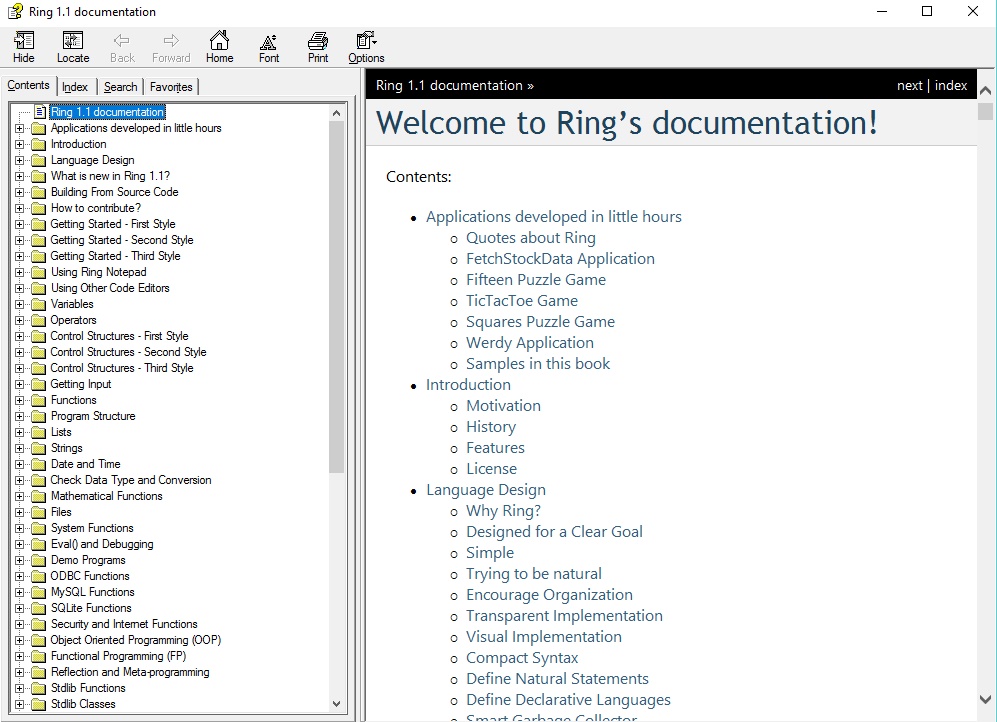This screenshot has width=997, height=722.
Task: Click the help file icon in title bar
Action: click(15, 11)
